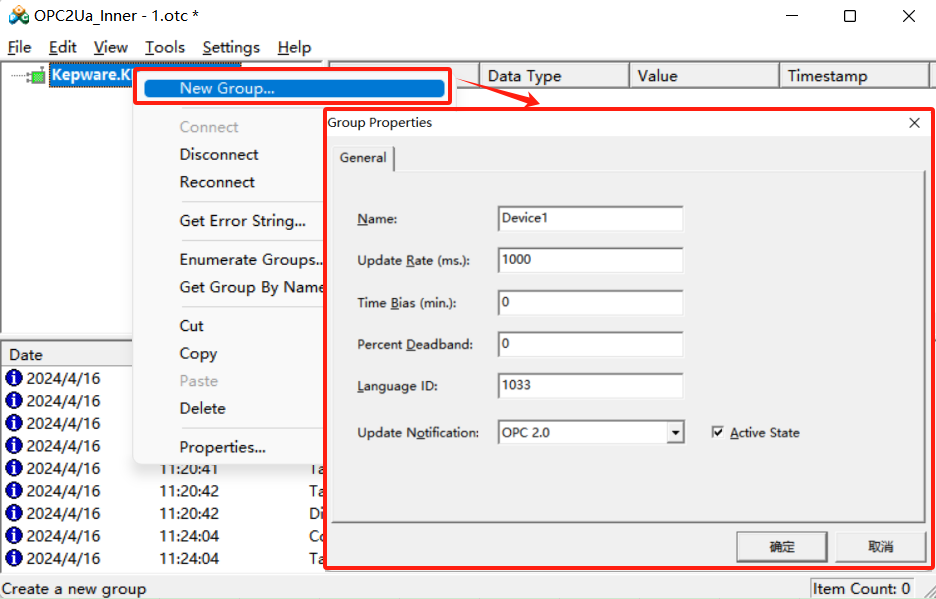This screenshot has width=936, height=599.
Task: Click the OPC2Ua_Inner app icon in title bar
Action: click(19, 15)
